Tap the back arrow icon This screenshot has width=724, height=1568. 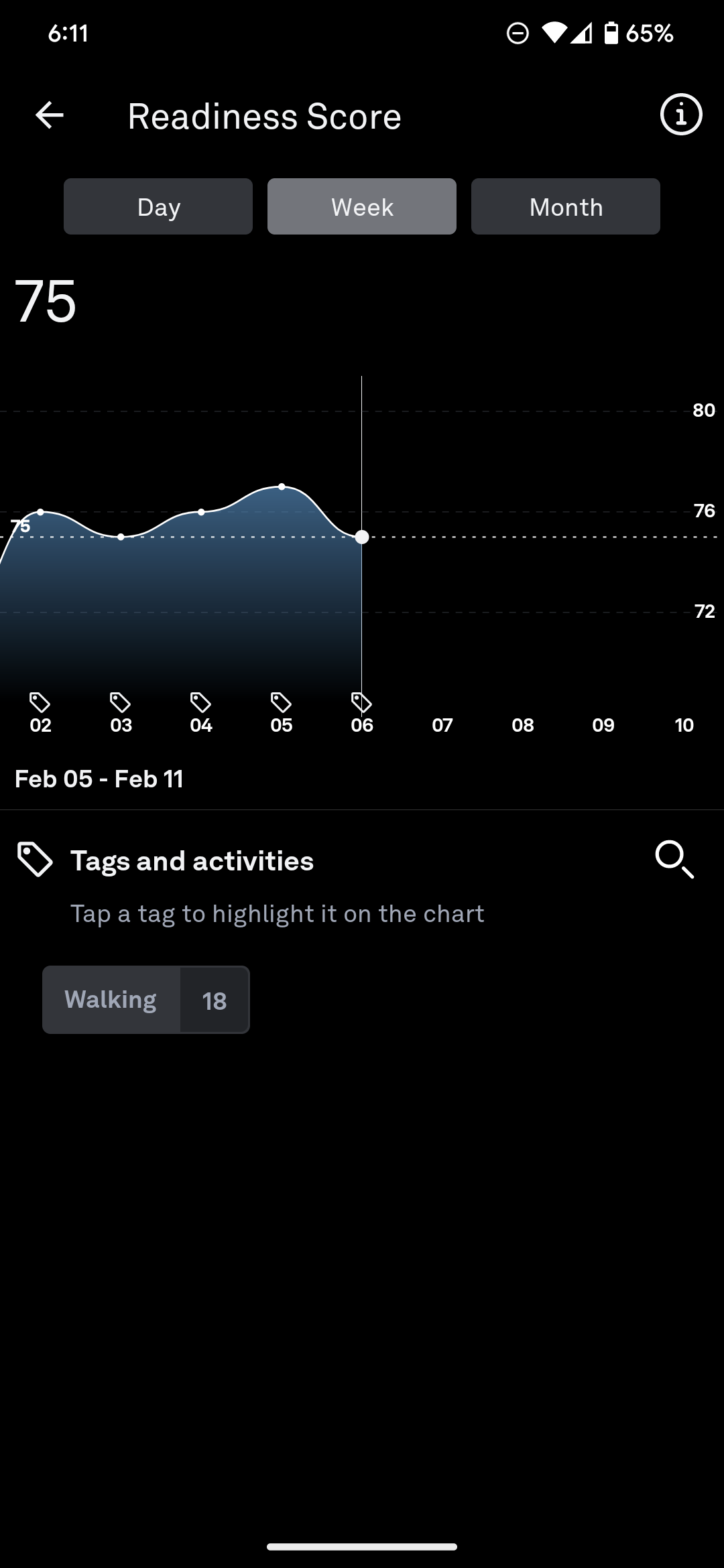click(50, 115)
